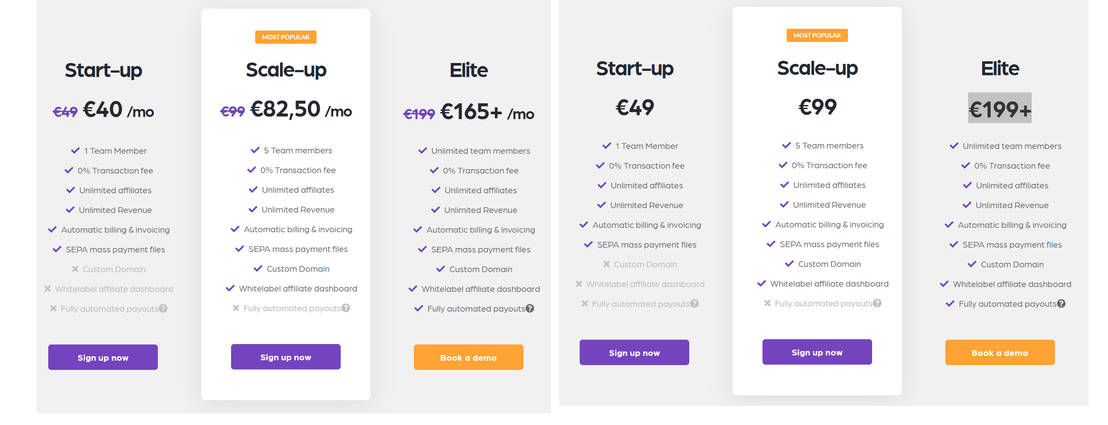Click the €165+ /mo Elite price
Screen dimensions: 1108x425
click(488, 112)
